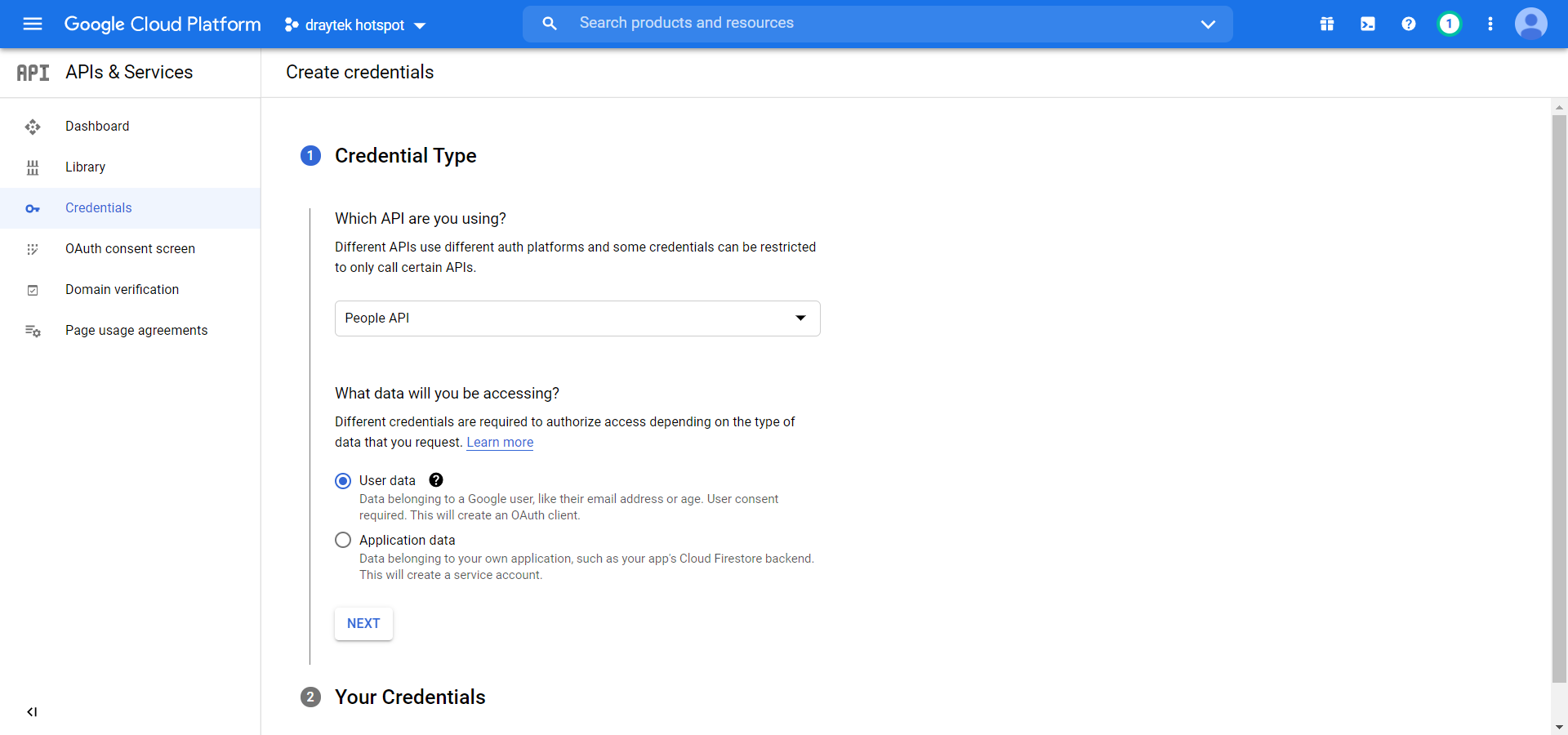Screen dimensions: 1568x735
Task: Click the Page usage agreements icon
Action: [x=33, y=331]
